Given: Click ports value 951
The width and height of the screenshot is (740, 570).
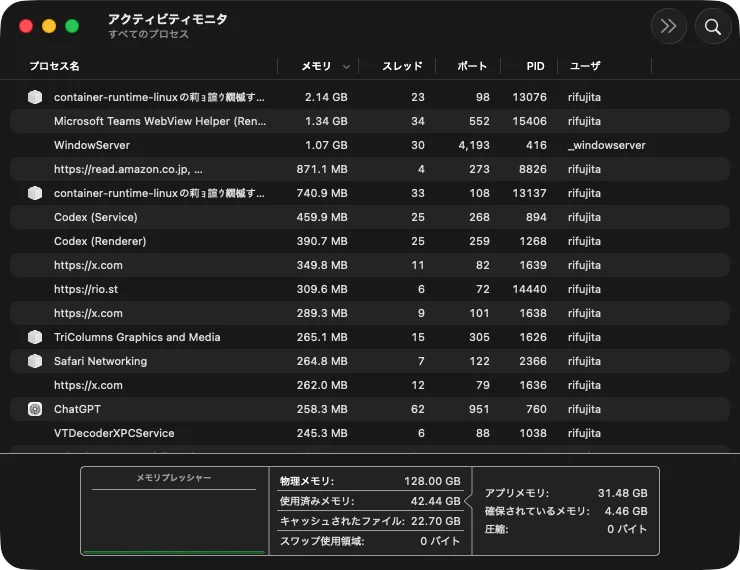Looking at the screenshot, I should pyautogui.click(x=479, y=409).
